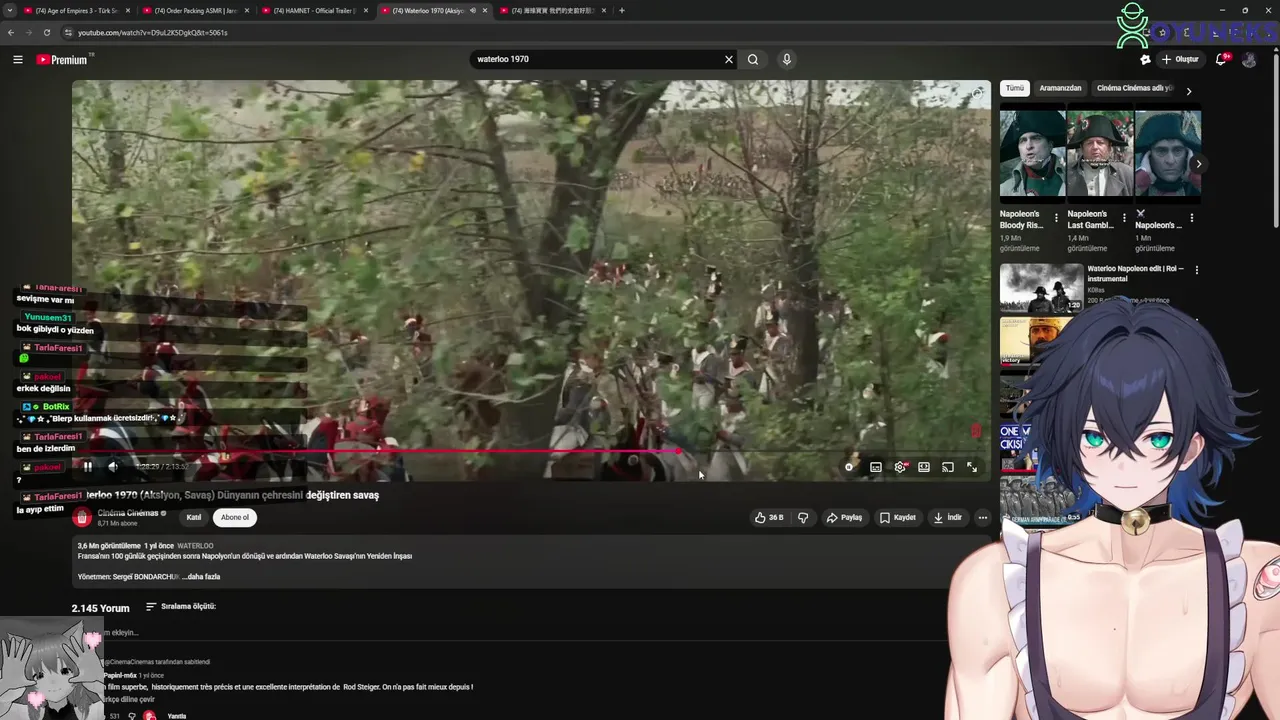This screenshot has width=1280, height=720.
Task: Open the YouTube hamburger guide menu
Action: coord(18,59)
